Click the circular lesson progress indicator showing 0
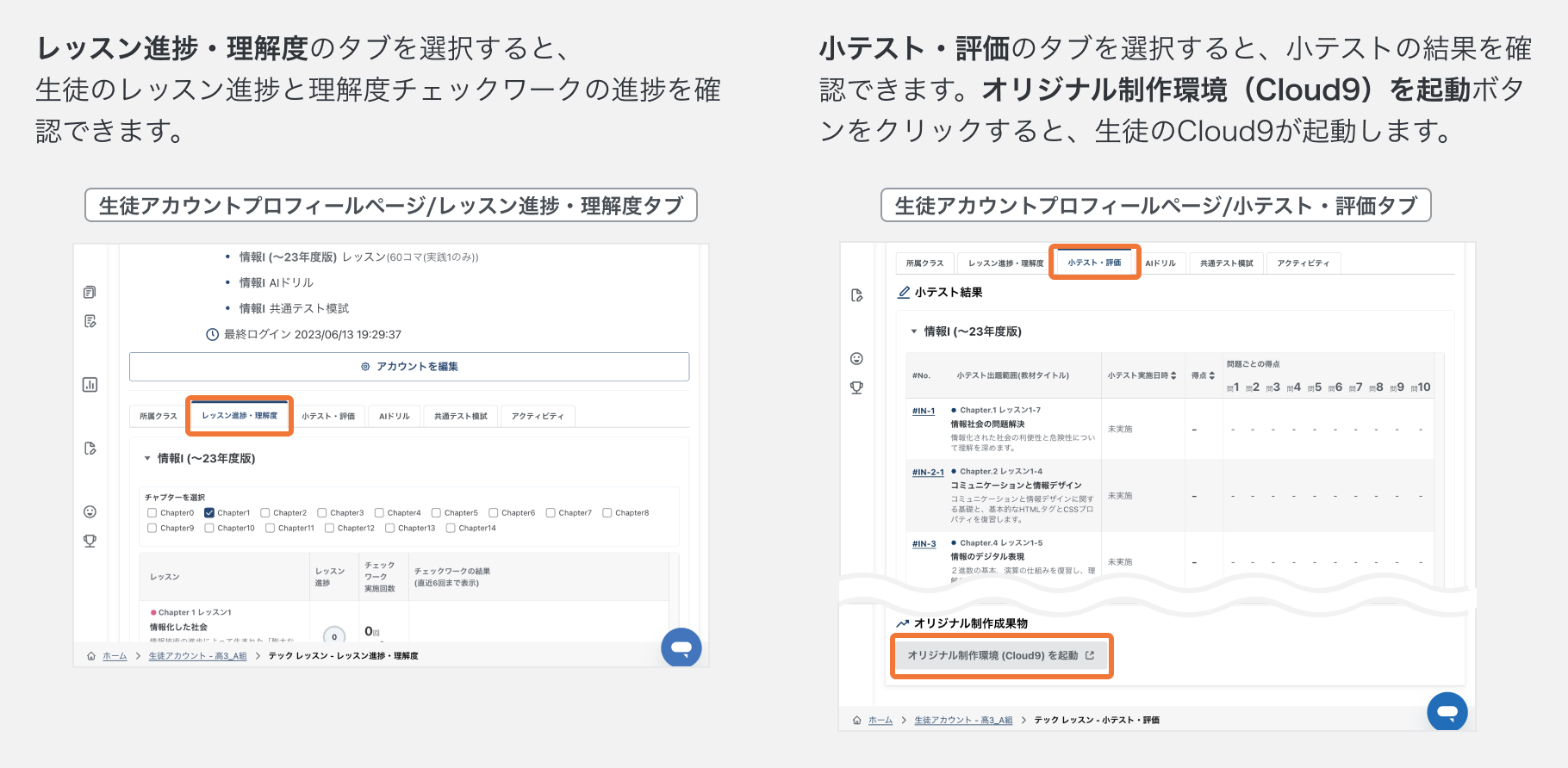Viewport: 1568px width, 768px height. tap(334, 635)
